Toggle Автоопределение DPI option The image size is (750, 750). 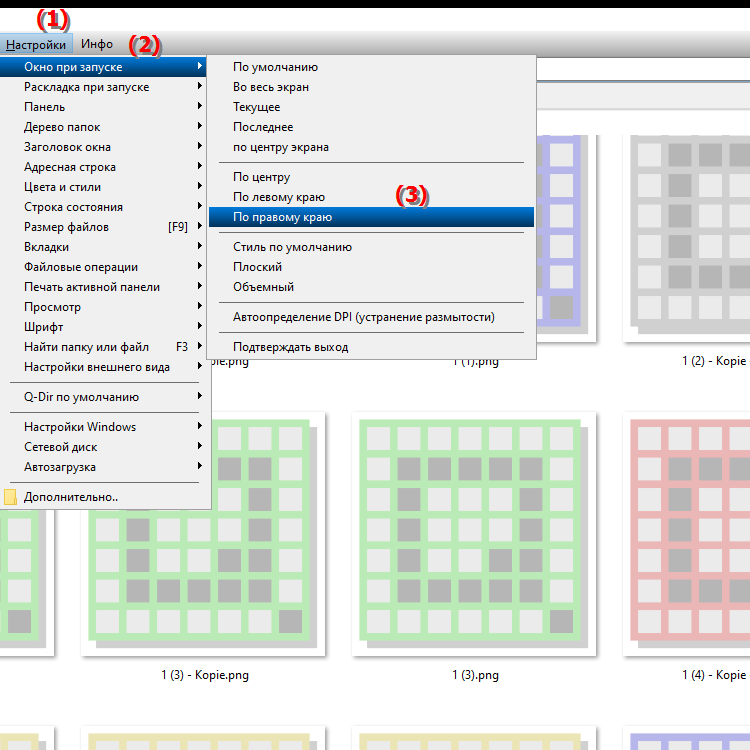pyautogui.click(x=371, y=317)
